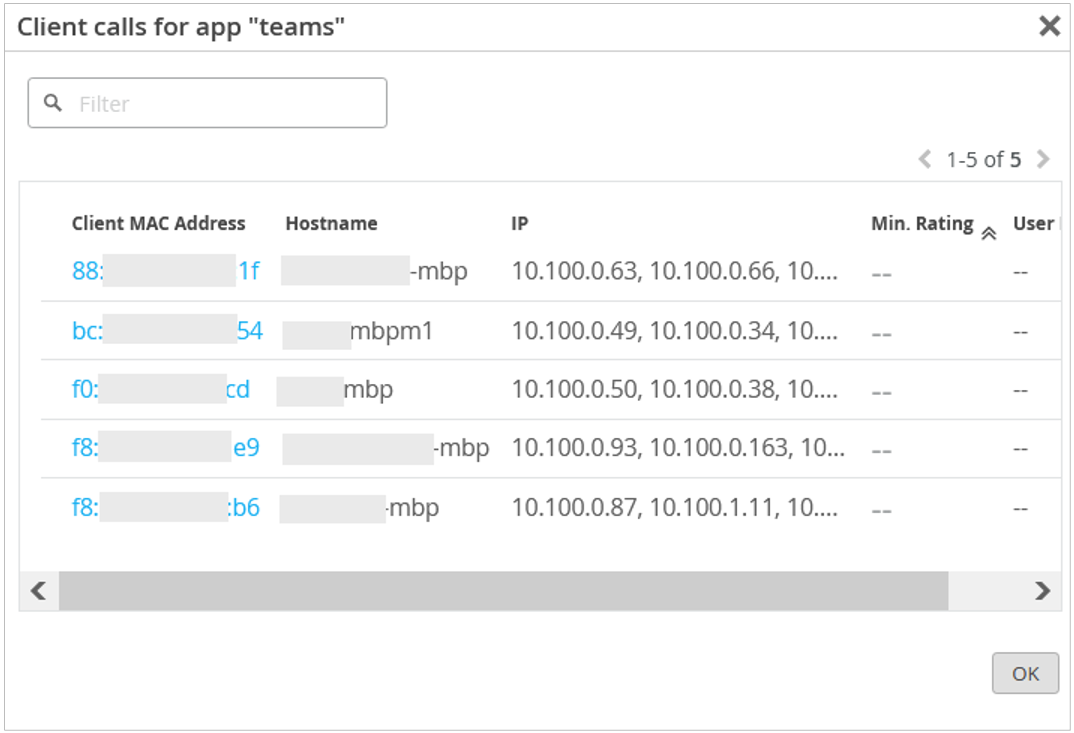Go to the previous page of results
This screenshot has width=1074, height=733.
pyautogui.click(x=925, y=159)
